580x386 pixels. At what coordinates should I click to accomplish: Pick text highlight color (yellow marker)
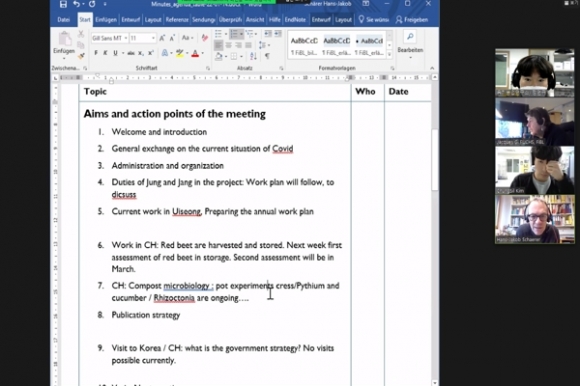179,54
